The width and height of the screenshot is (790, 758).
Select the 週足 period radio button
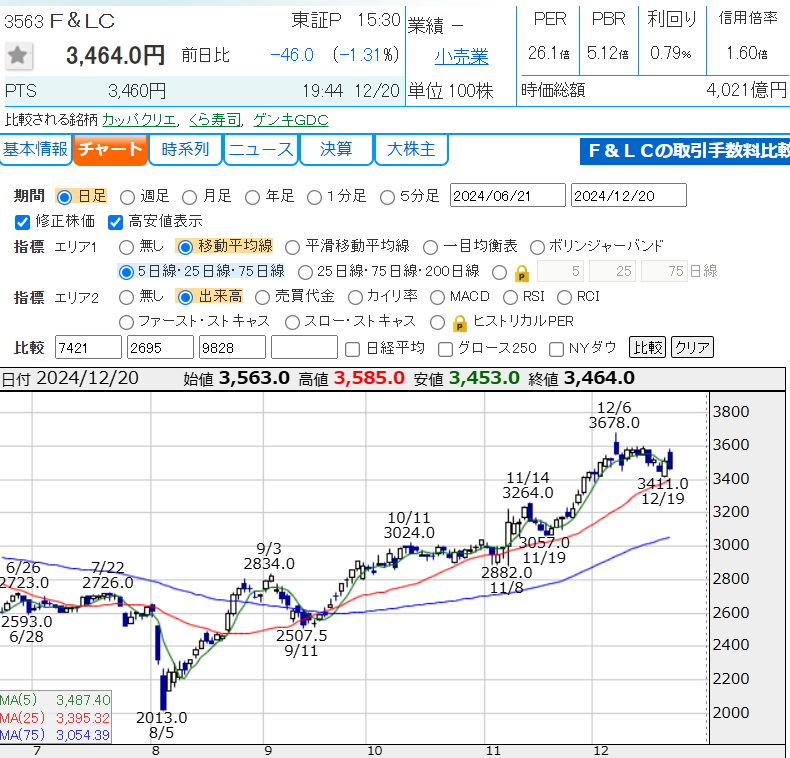coord(127,196)
